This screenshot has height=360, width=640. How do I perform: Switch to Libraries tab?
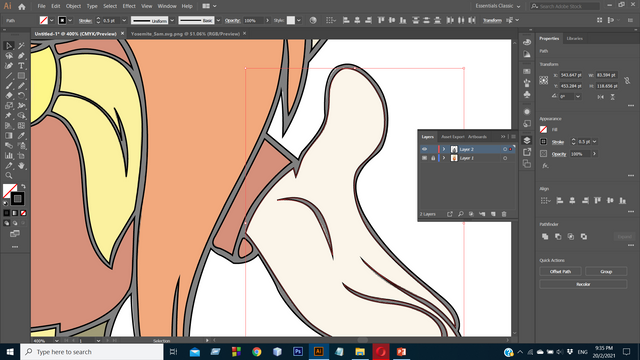[575, 38]
